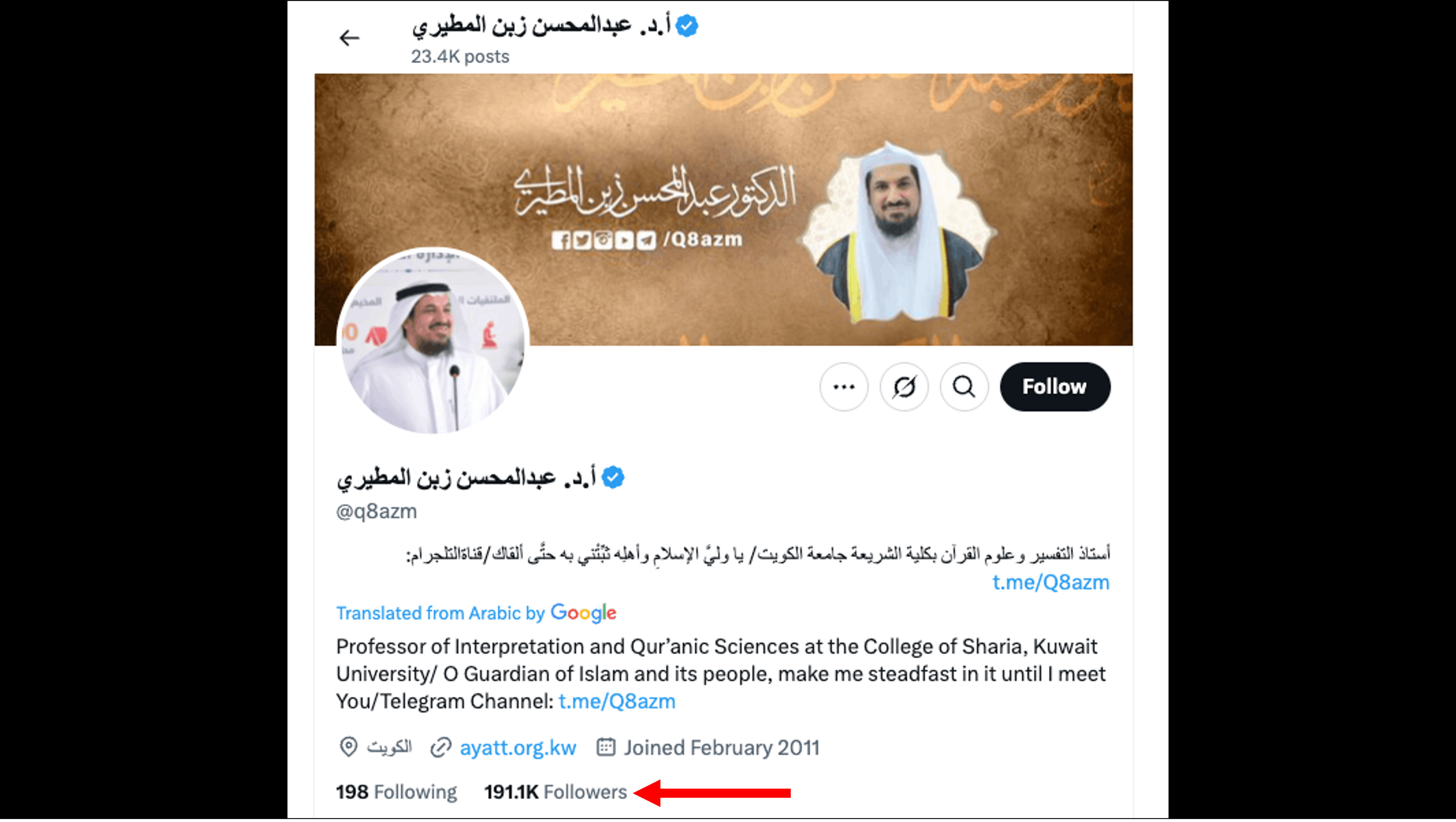
Task: Search this profile with the magnifier icon
Action: [x=964, y=387]
